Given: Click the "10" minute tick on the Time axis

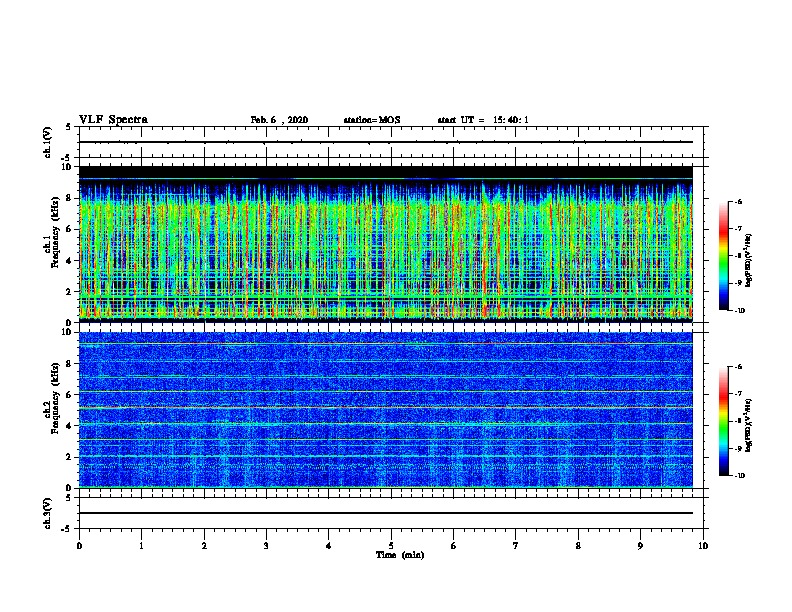Looking at the screenshot, I should tap(703, 546).
